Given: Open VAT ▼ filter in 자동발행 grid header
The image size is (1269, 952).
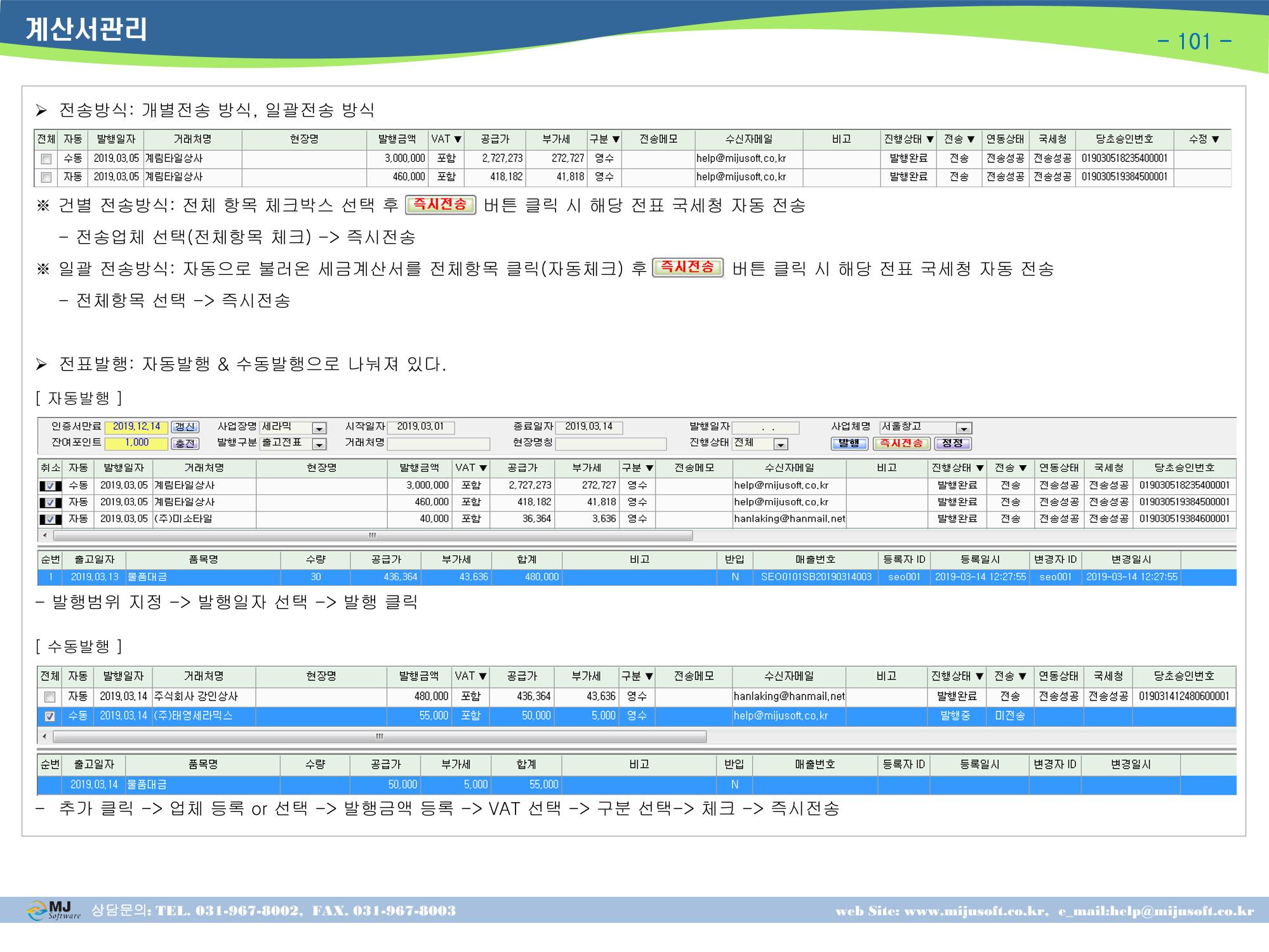Looking at the screenshot, I should (x=470, y=468).
